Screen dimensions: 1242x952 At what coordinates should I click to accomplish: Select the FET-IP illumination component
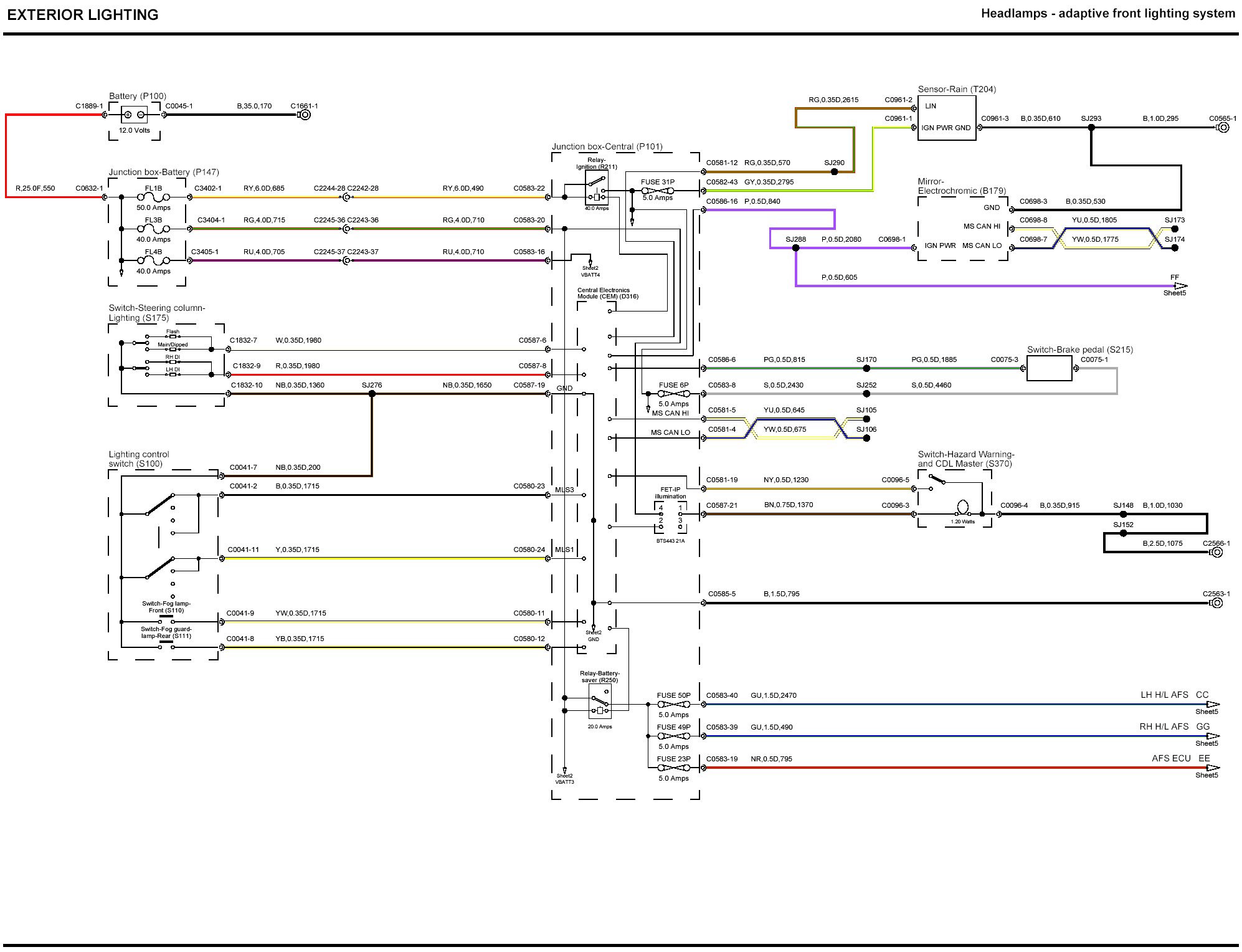click(x=670, y=517)
